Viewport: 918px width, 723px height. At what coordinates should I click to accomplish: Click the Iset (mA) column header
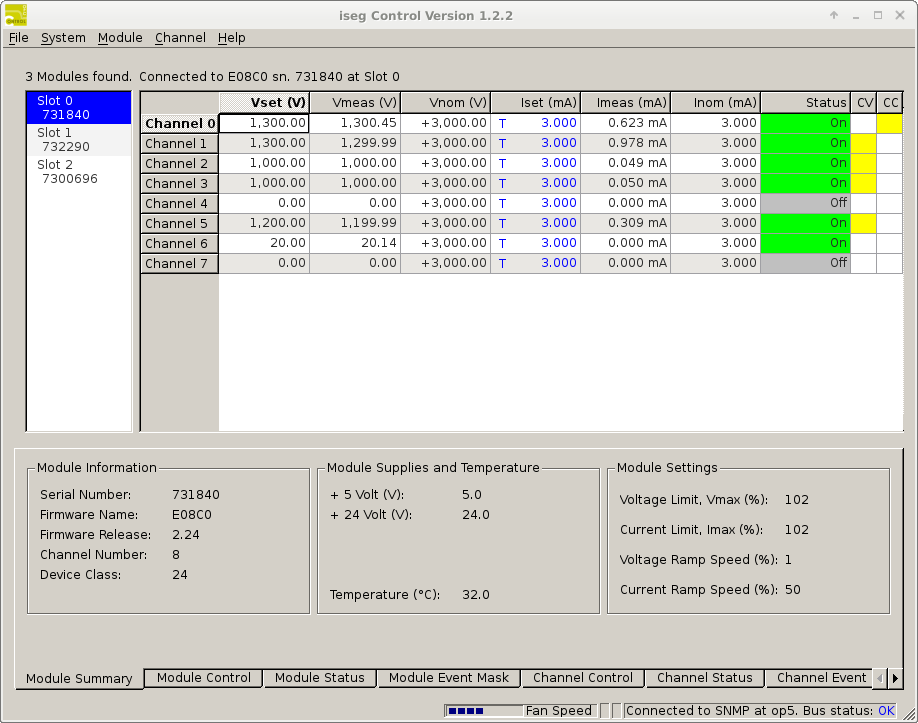(x=536, y=102)
